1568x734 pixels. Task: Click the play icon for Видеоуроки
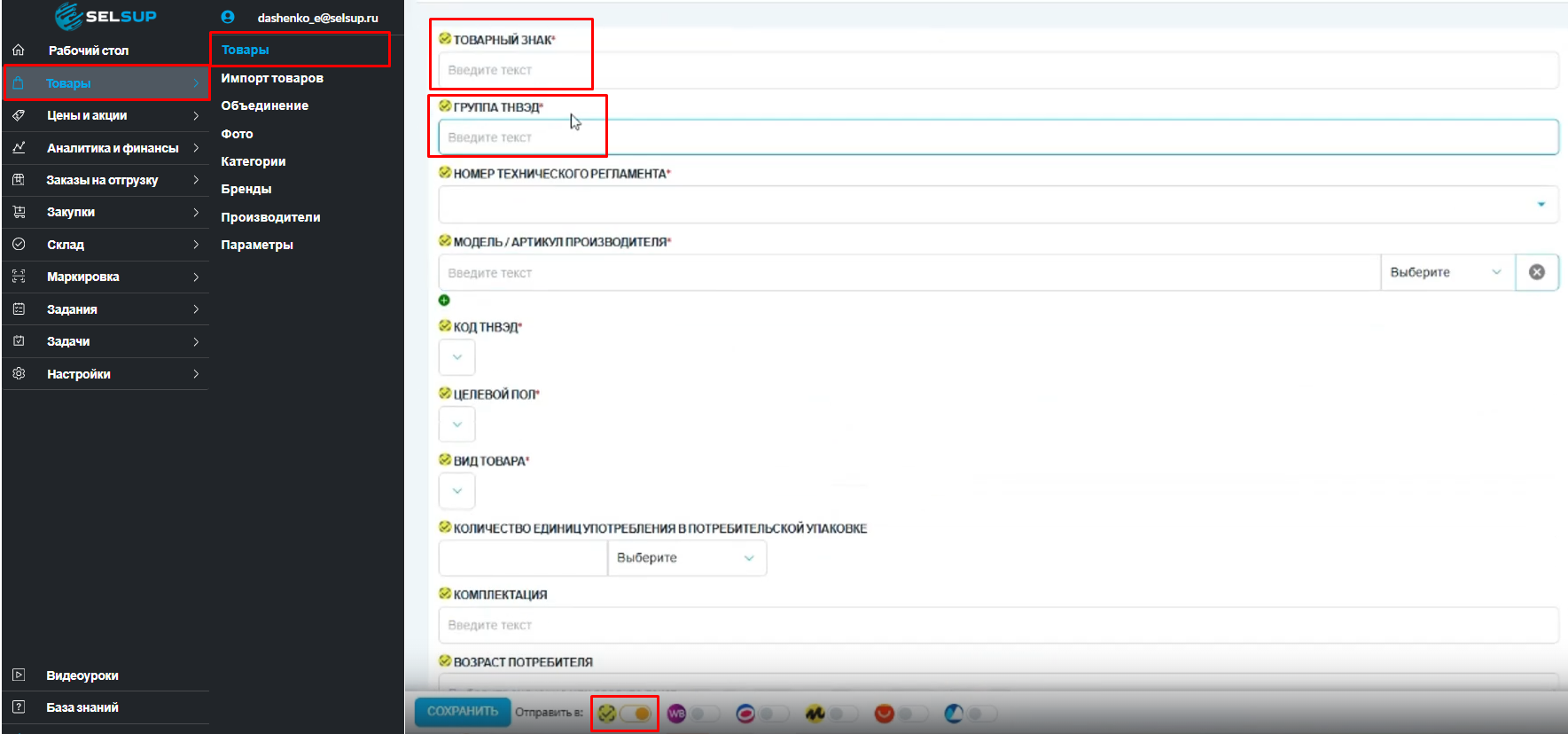(19, 675)
